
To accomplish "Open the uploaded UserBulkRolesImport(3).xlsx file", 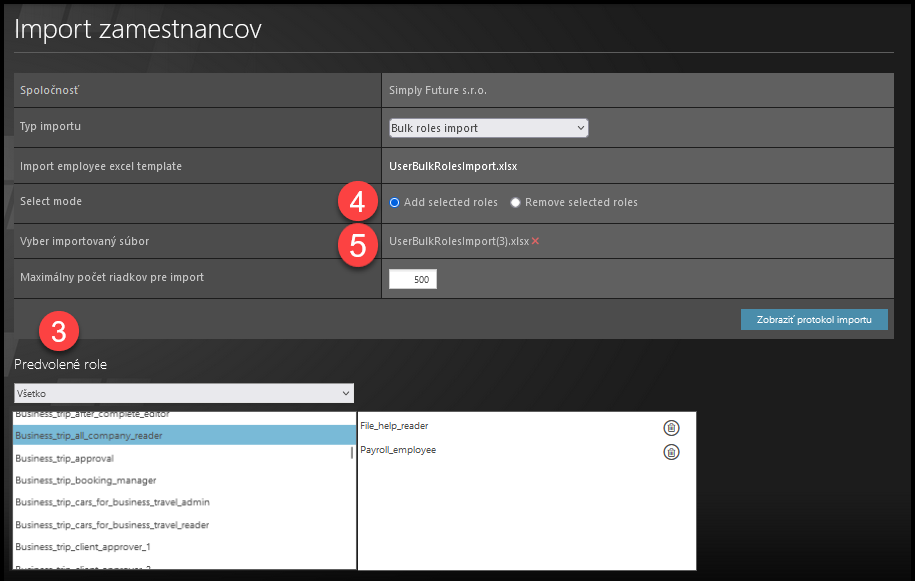I will [x=458, y=241].
